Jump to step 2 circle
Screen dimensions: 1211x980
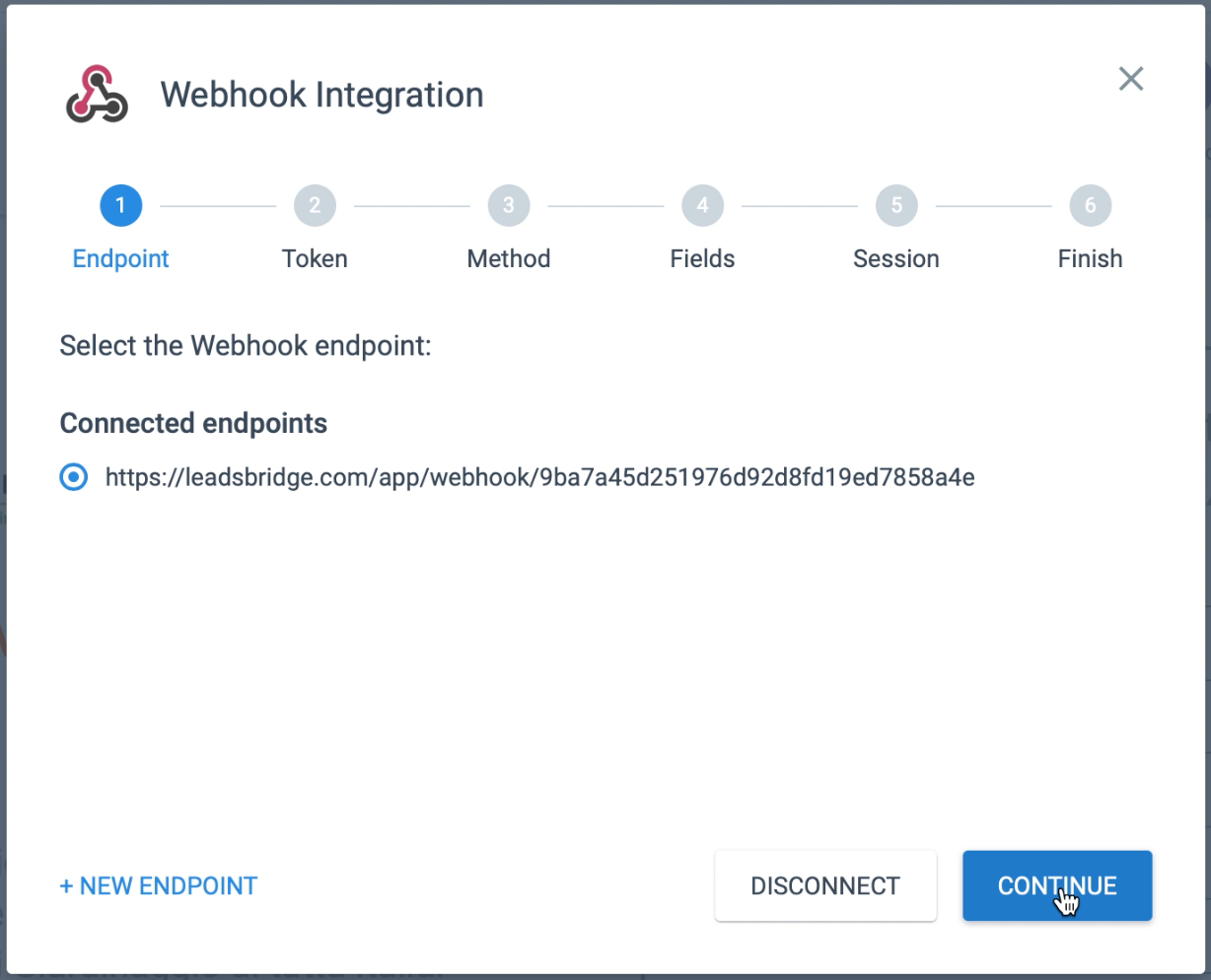click(315, 205)
